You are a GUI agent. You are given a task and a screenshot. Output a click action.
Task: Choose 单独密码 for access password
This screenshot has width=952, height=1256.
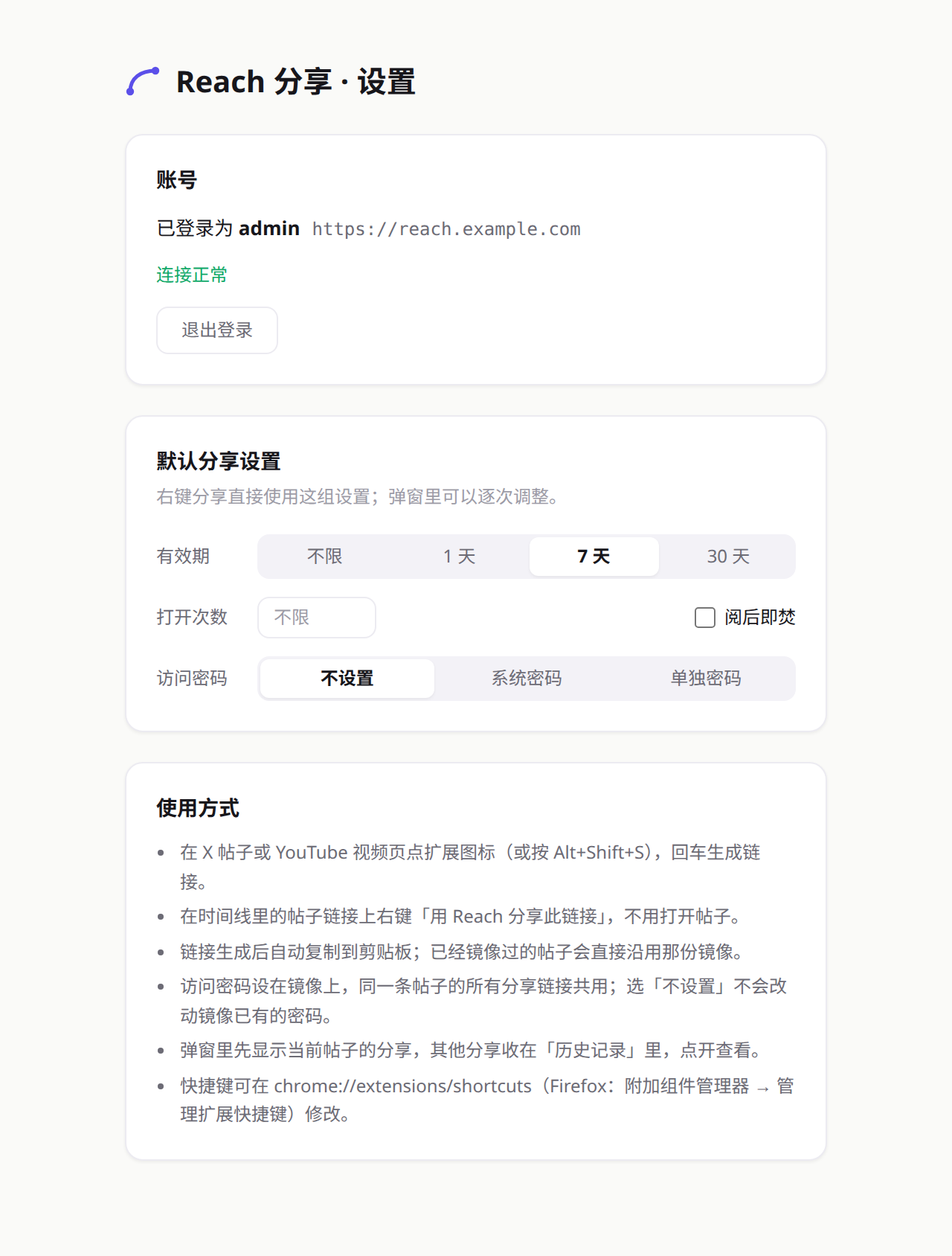(x=706, y=679)
